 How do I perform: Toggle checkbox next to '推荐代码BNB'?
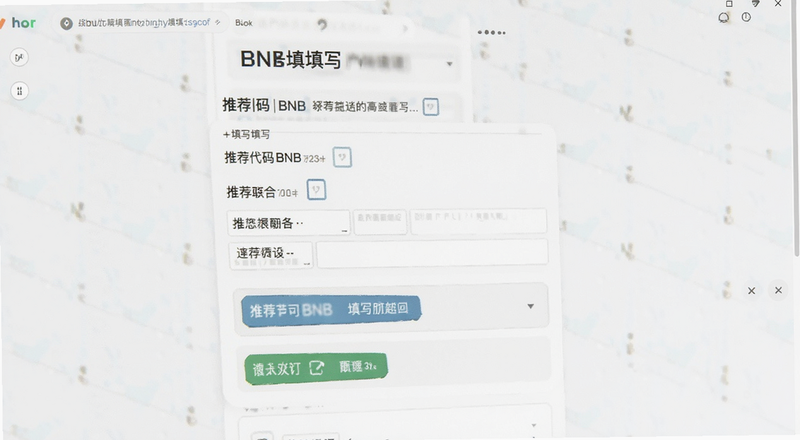(x=342, y=157)
